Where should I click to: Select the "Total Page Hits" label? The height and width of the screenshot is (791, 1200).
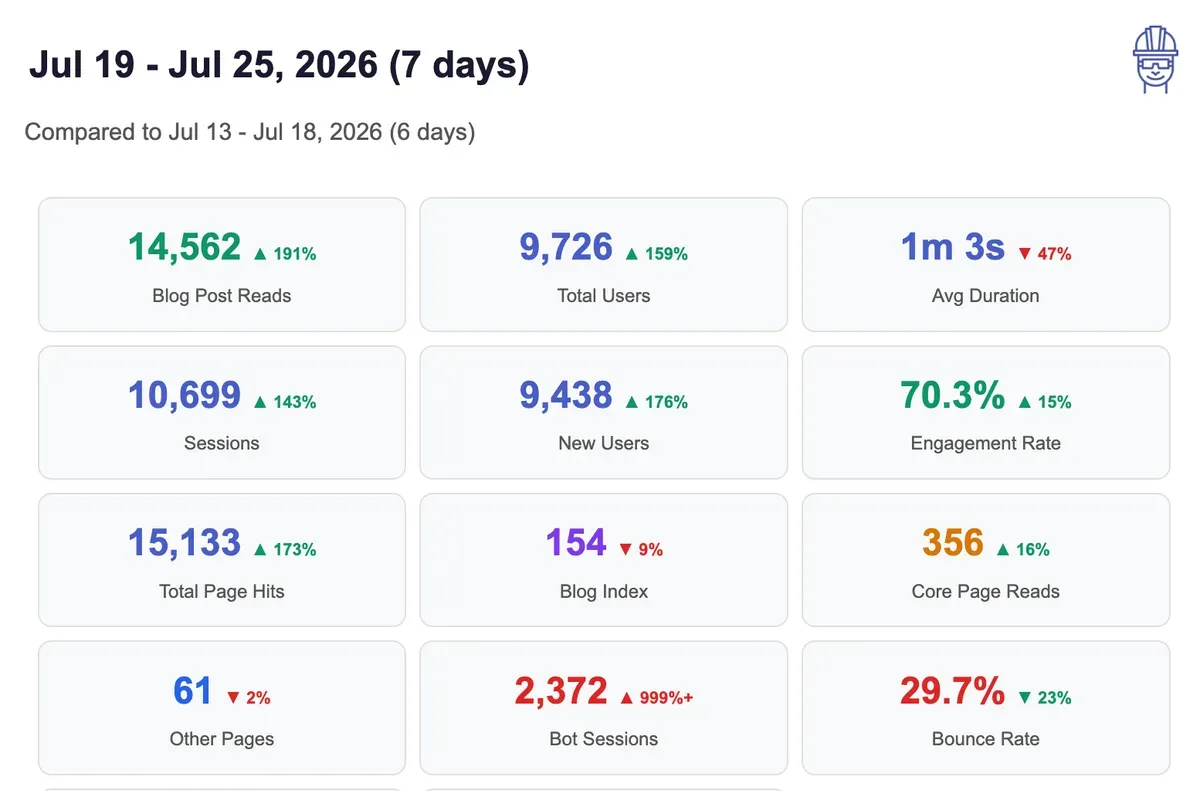tap(222, 591)
